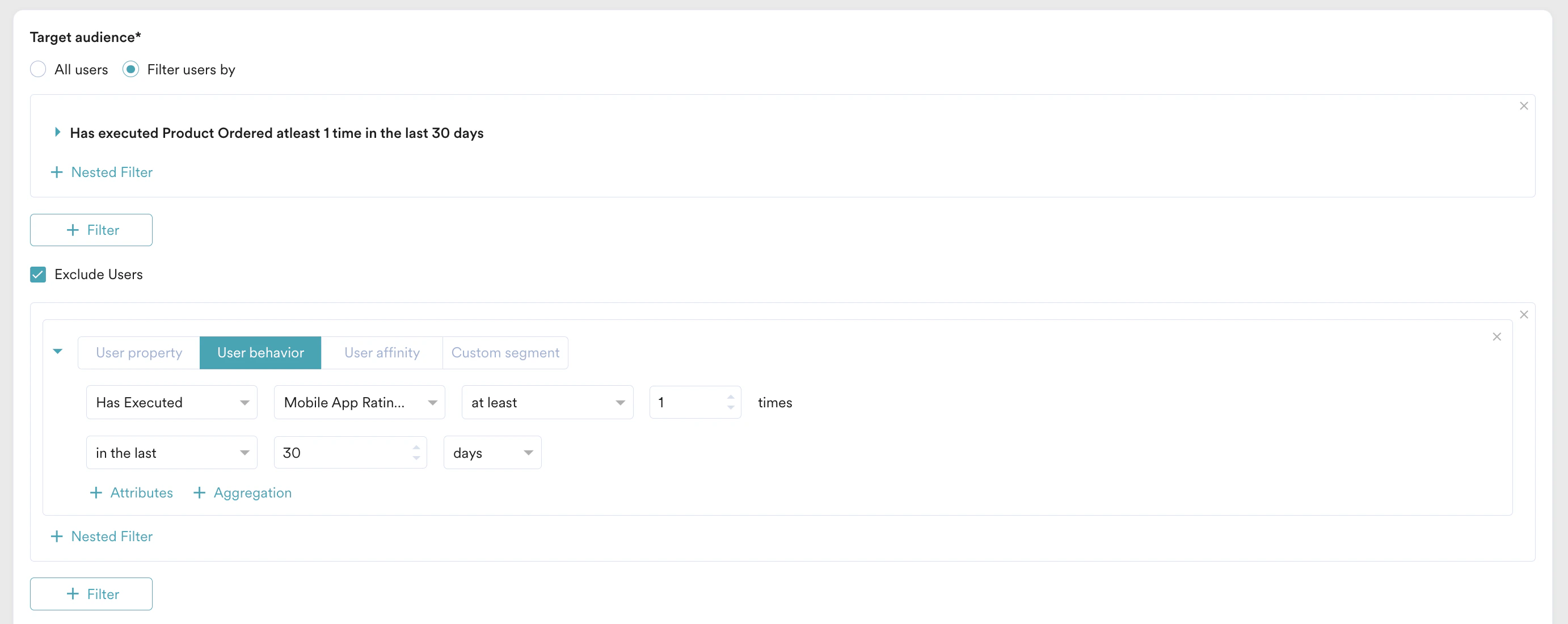Expand the Product Ordered filter details
Image resolution: width=1568 pixels, height=624 pixels.
click(x=58, y=132)
